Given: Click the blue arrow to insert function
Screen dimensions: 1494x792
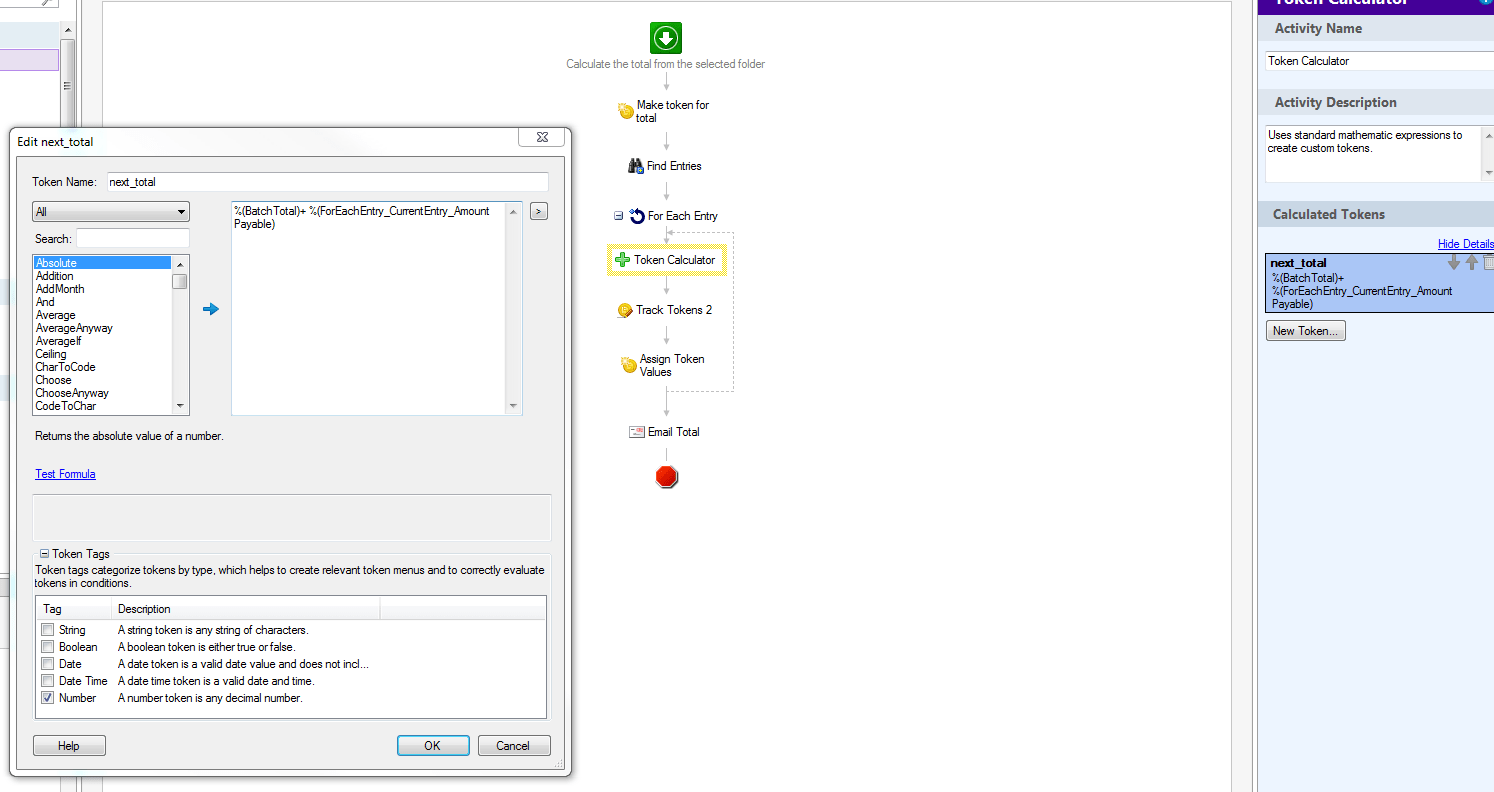Looking at the screenshot, I should (210, 310).
